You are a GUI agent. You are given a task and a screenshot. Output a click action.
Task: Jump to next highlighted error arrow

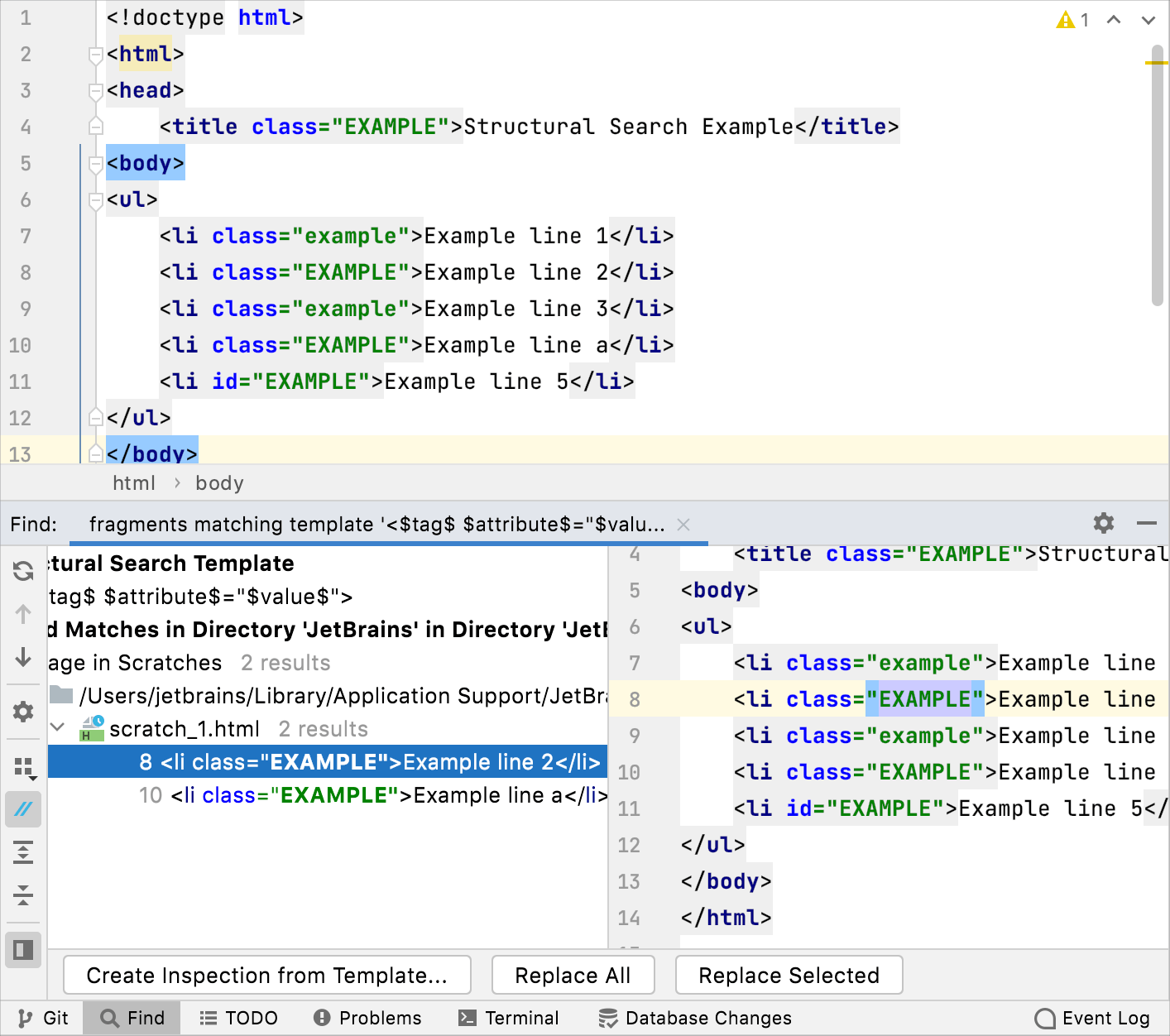[1148, 20]
